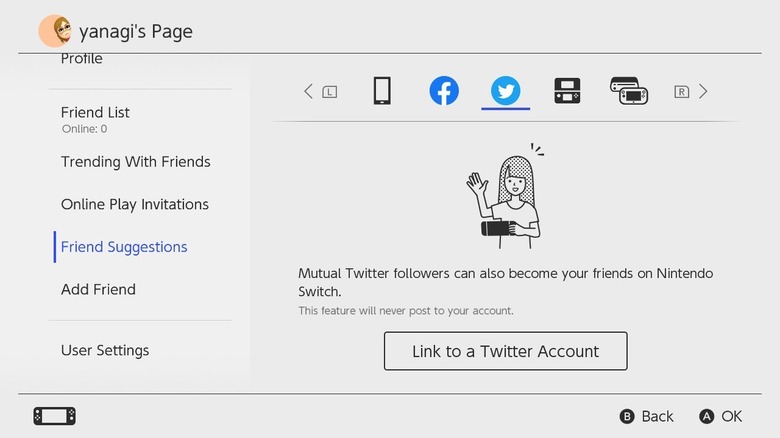780x438 pixels.
Task: Choose the Facebook icon
Action: (x=444, y=91)
